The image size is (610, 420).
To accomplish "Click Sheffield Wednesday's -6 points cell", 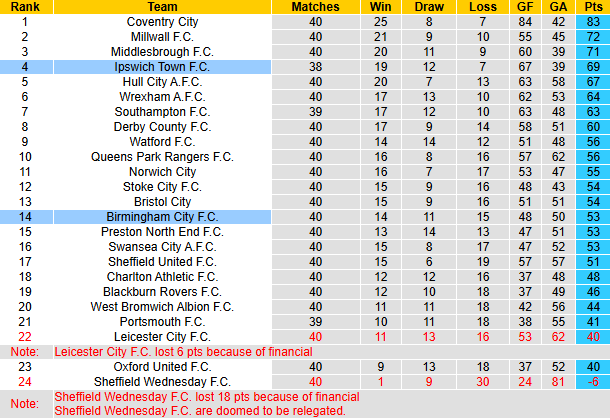I will click(593, 382).
